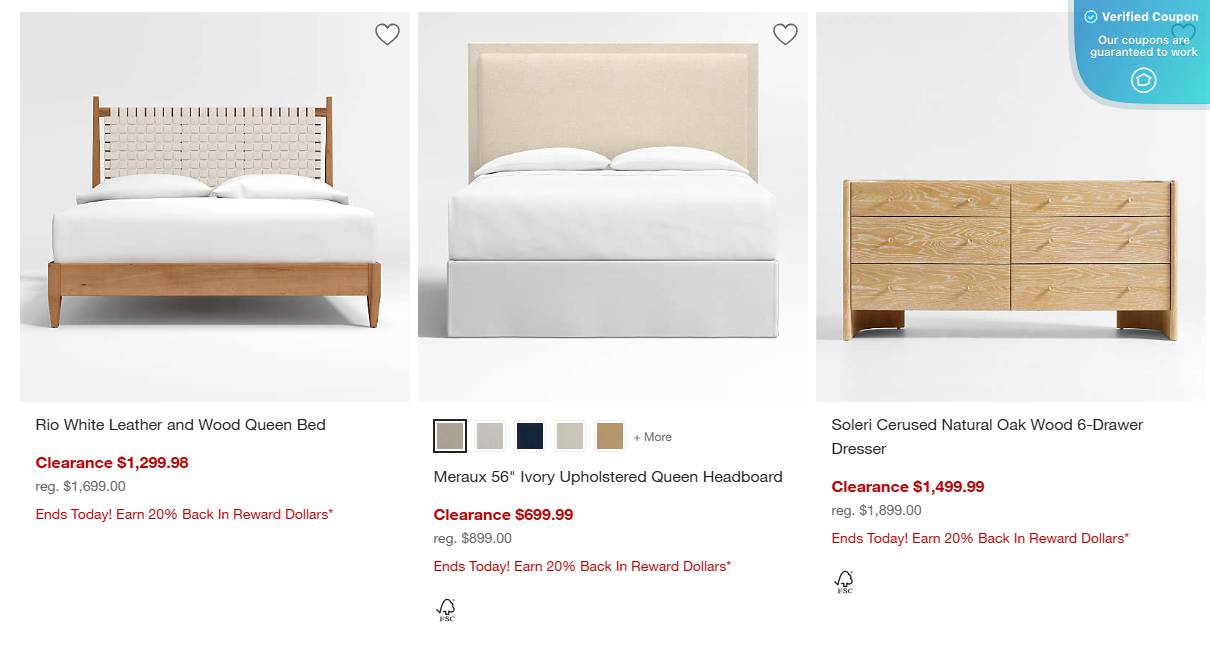The height and width of the screenshot is (651, 1210).
Task: Open the Rio White Leather and Wood Queen Bed
Action: (x=180, y=424)
